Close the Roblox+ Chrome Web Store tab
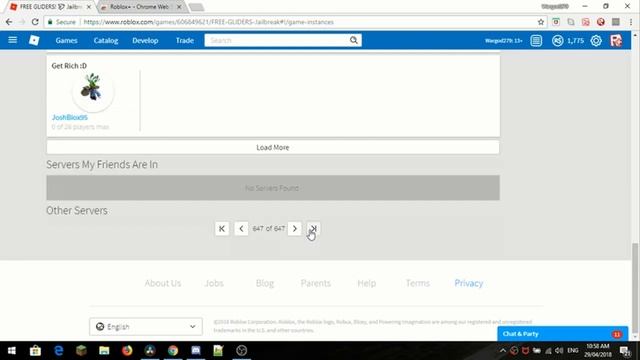640x360 pixels. tap(179, 7)
